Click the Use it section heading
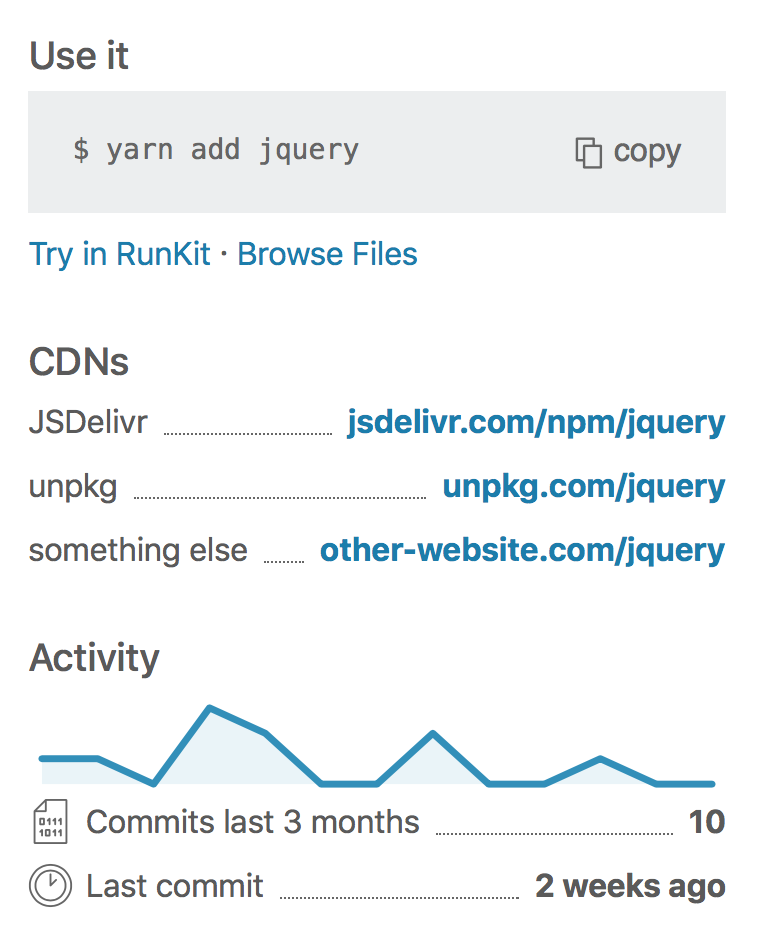 (x=79, y=56)
